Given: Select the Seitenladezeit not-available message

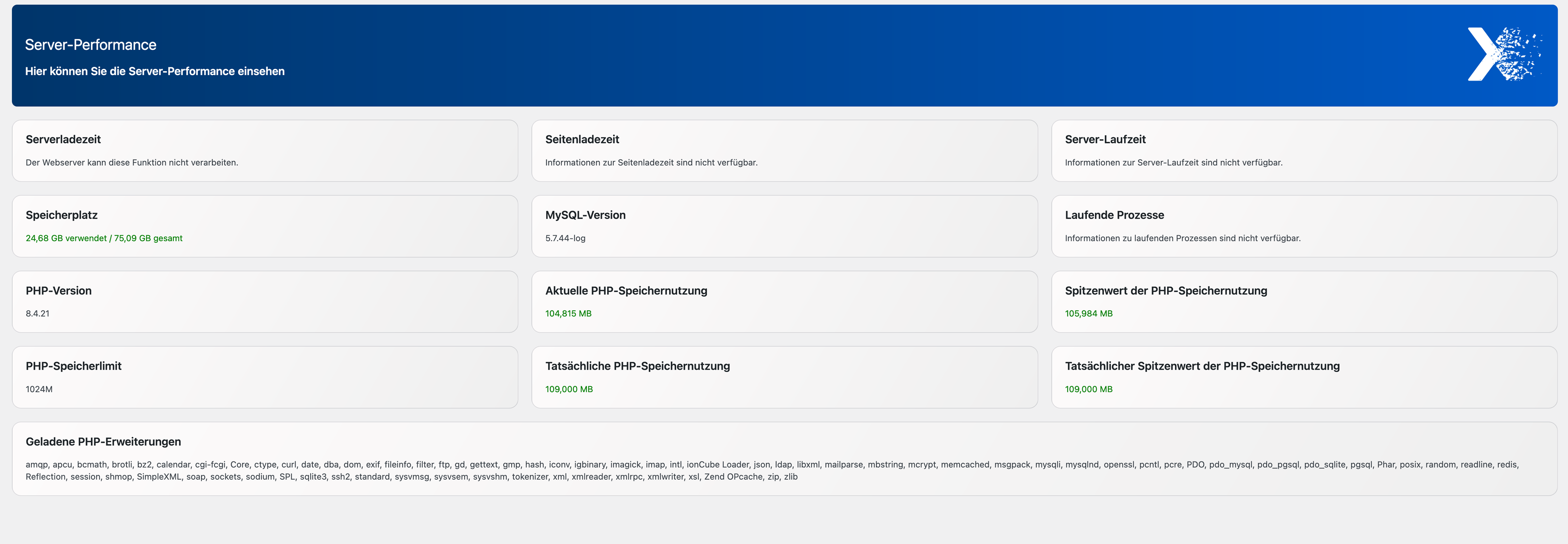Looking at the screenshot, I should coord(651,163).
